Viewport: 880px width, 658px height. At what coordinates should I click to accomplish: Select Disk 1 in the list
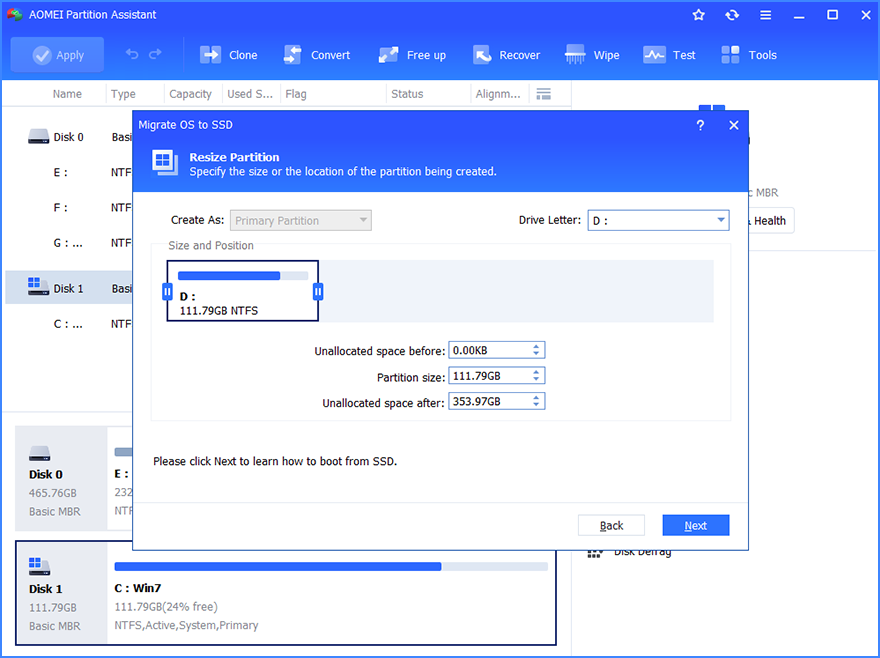[68, 288]
